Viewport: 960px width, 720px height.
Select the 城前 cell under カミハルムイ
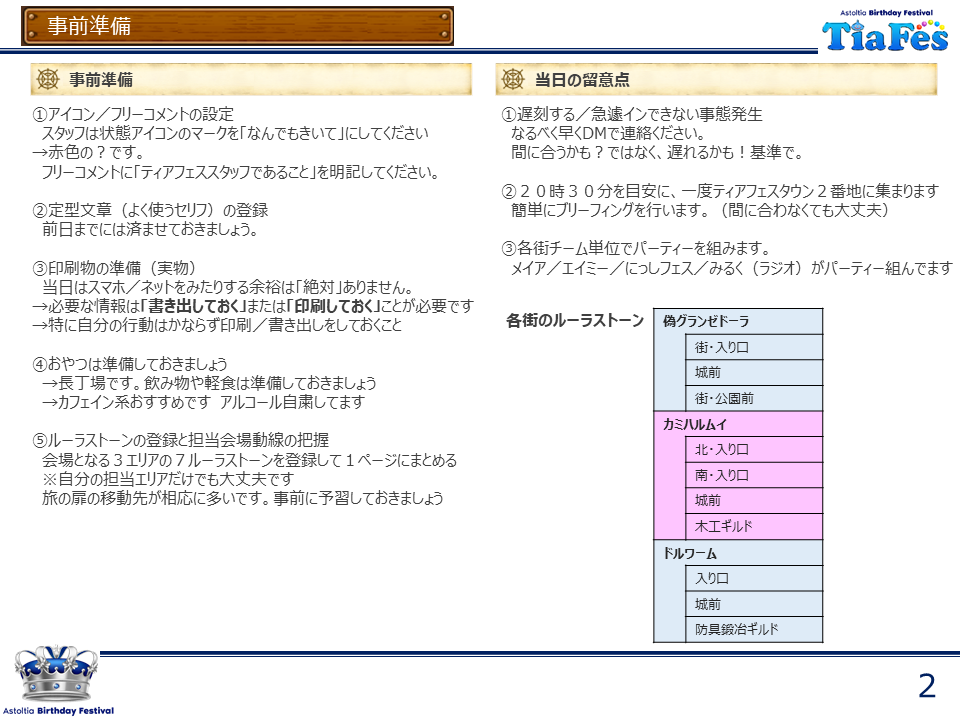754,501
